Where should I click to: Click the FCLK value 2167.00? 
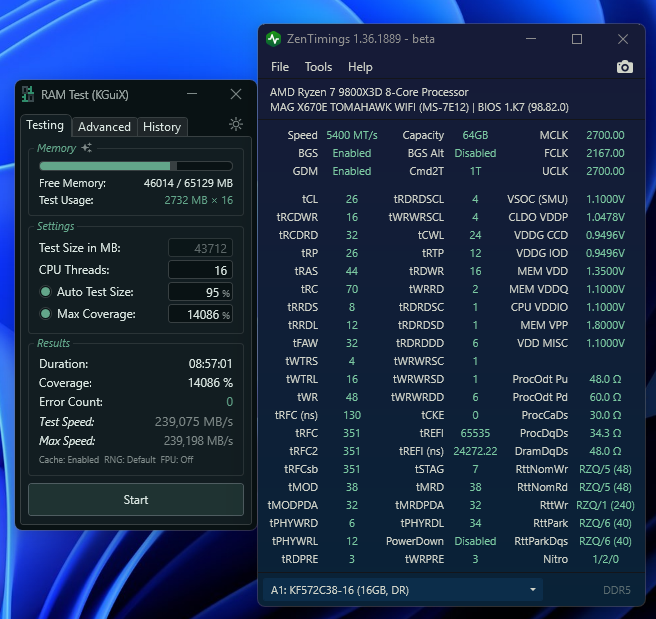[x=605, y=153]
